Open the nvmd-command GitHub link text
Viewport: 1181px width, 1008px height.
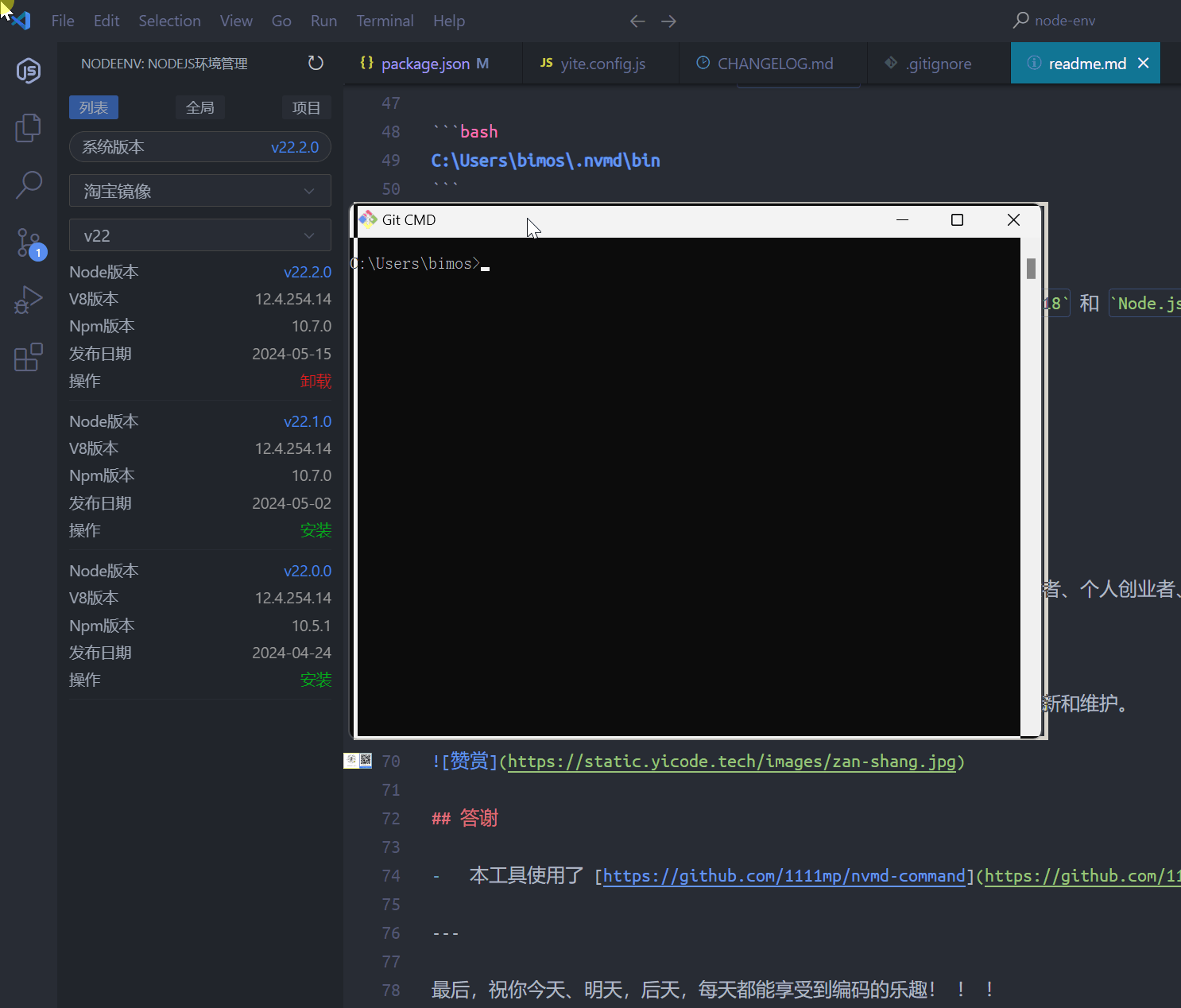[x=784, y=875]
